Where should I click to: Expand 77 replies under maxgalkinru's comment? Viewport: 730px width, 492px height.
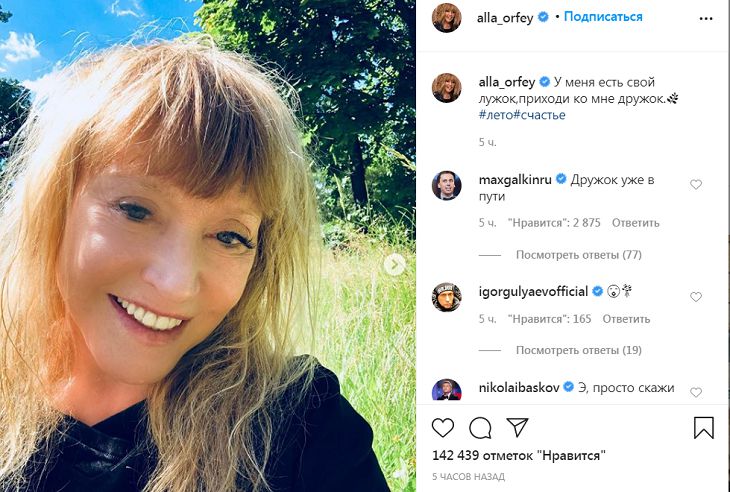pos(578,255)
